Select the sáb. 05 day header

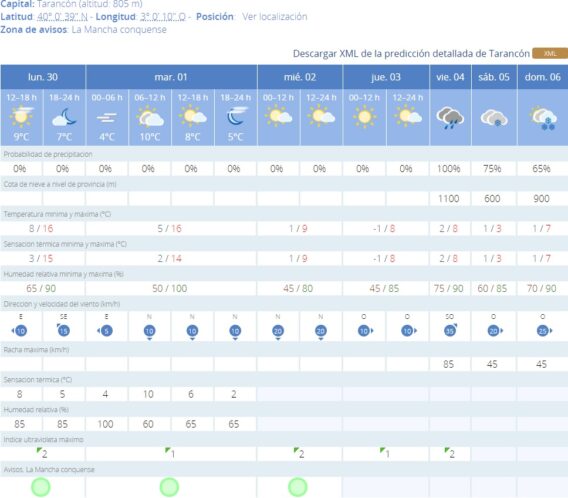point(494,77)
